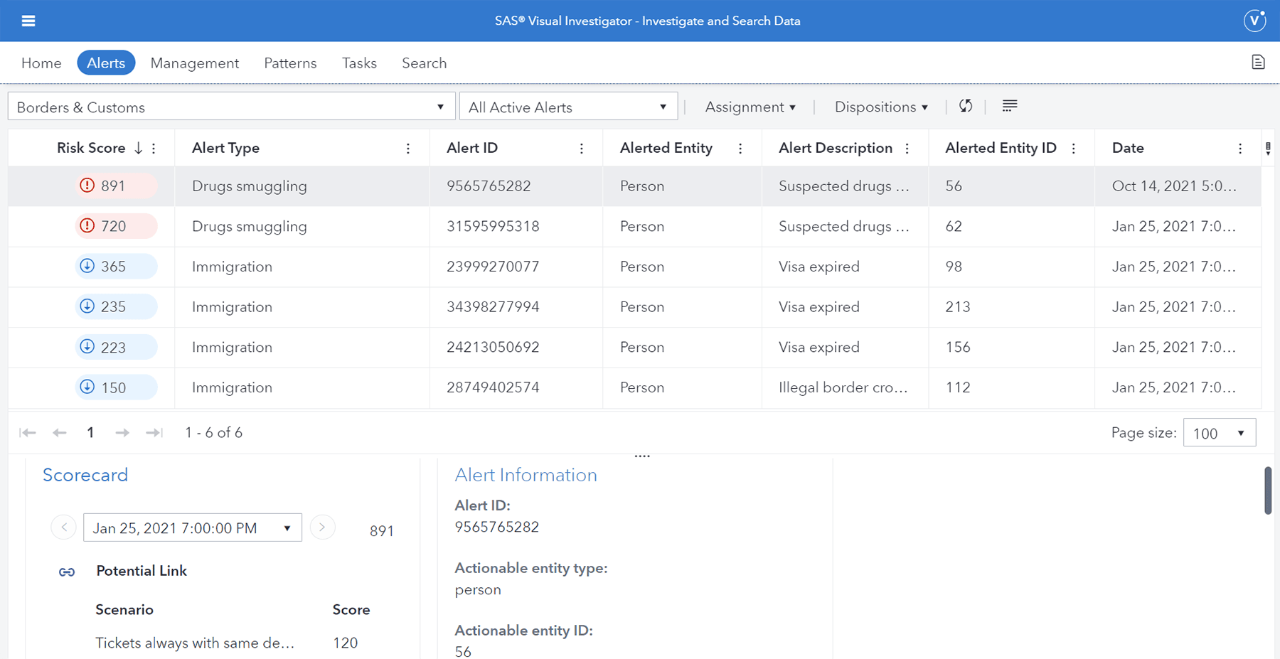This screenshot has width=1280, height=659.
Task: Open the alerts summary view icon
Action: pos(1009,106)
